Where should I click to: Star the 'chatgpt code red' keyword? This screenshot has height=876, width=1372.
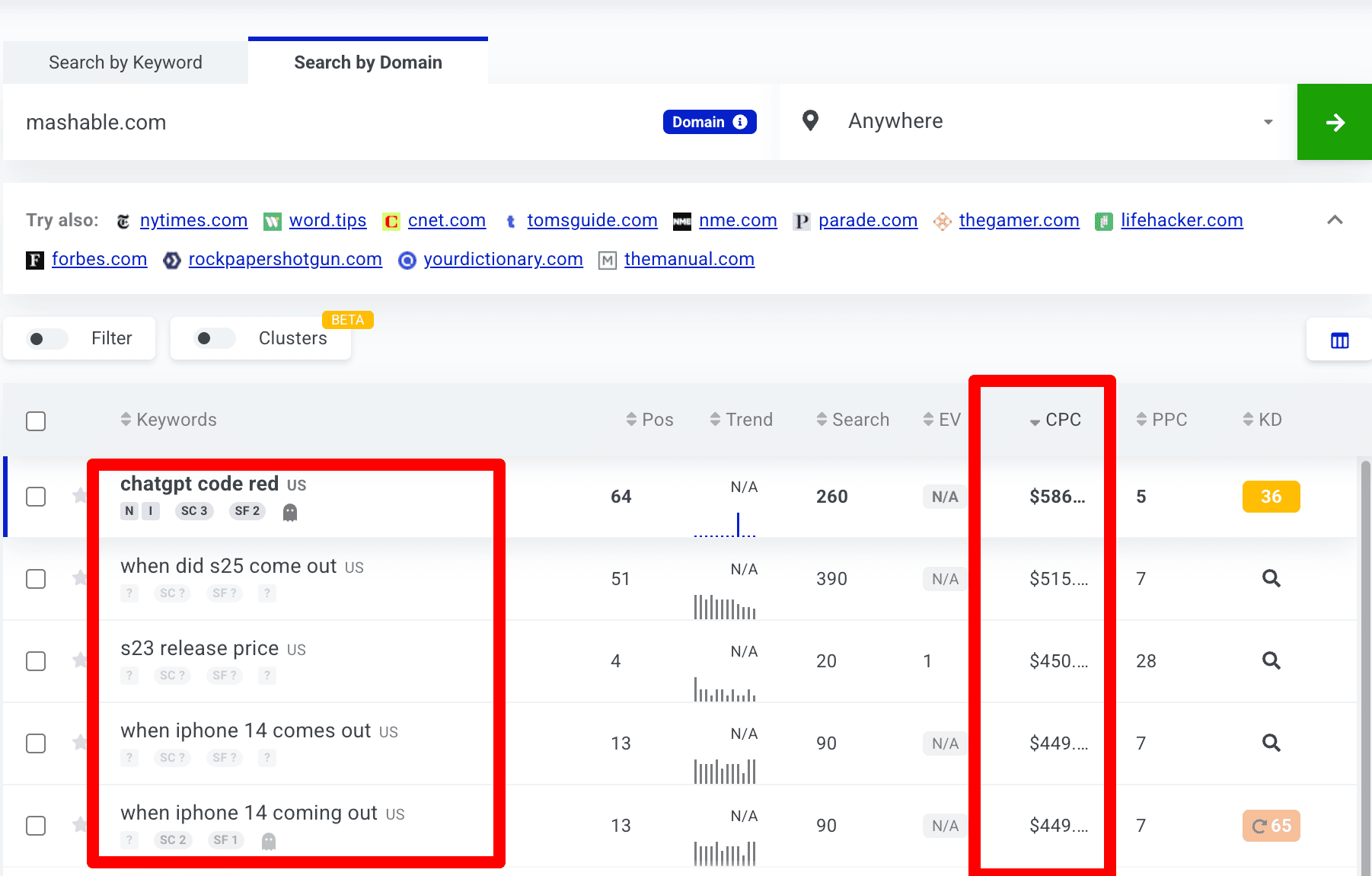tap(79, 496)
